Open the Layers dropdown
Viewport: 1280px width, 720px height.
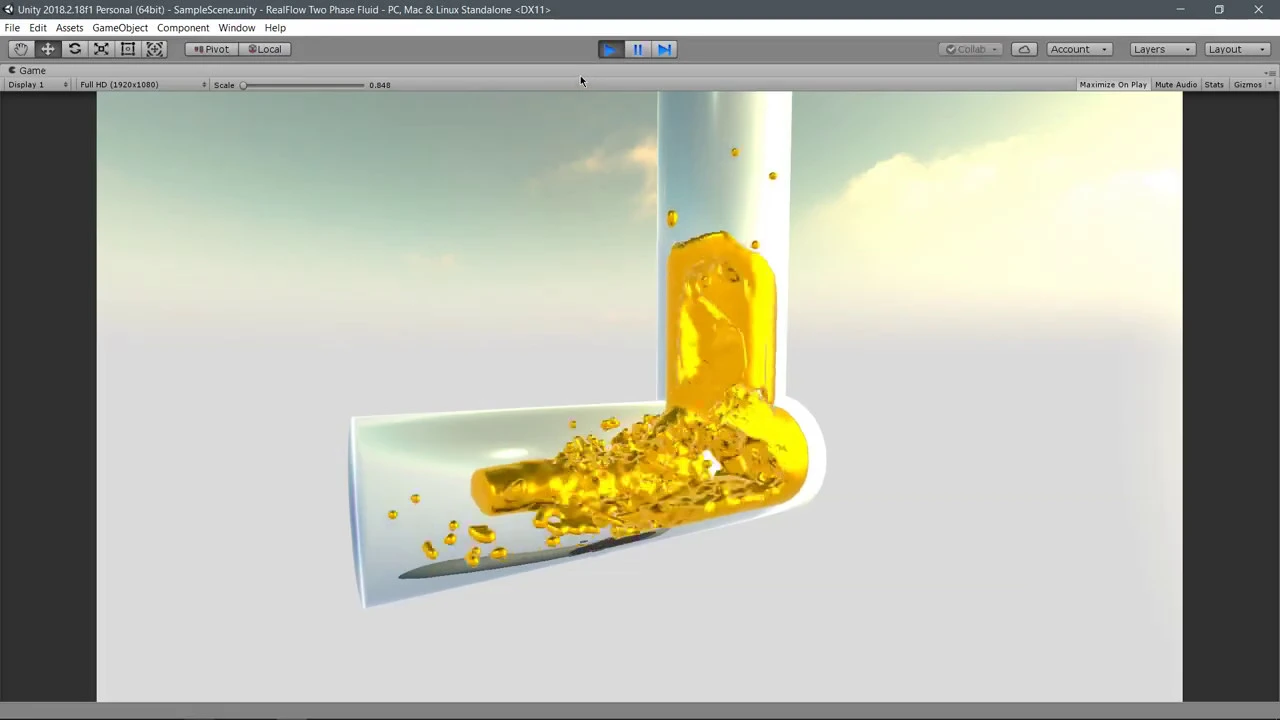click(x=1162, y=49)
